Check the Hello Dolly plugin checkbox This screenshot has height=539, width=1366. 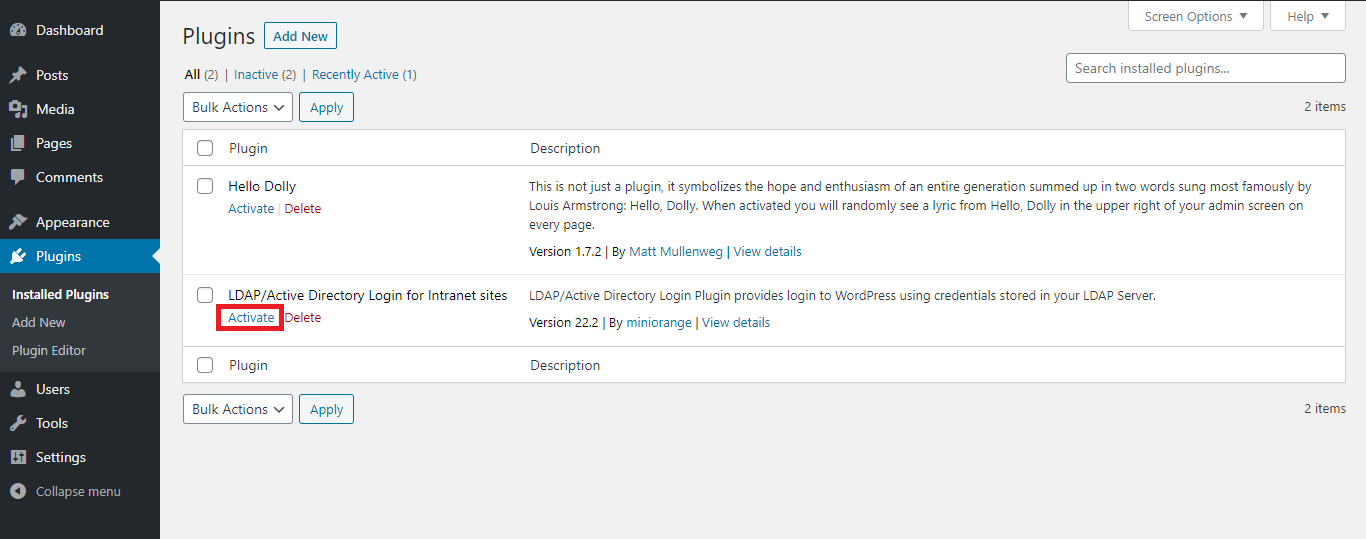point(205,186)
